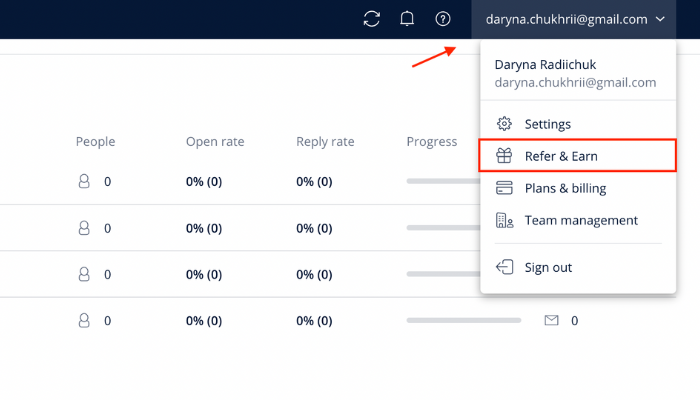Click the progress bar in the last row
Viewport: 700px width, 400px height.
point(463,320)
